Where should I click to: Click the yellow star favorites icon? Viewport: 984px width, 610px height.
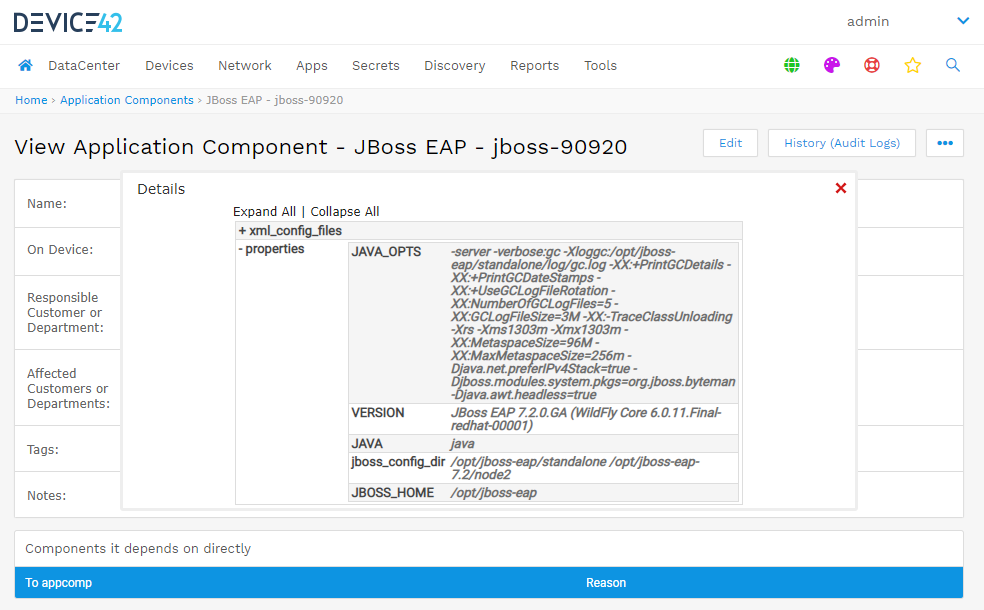pyautogui.click(x=912, y=65)
